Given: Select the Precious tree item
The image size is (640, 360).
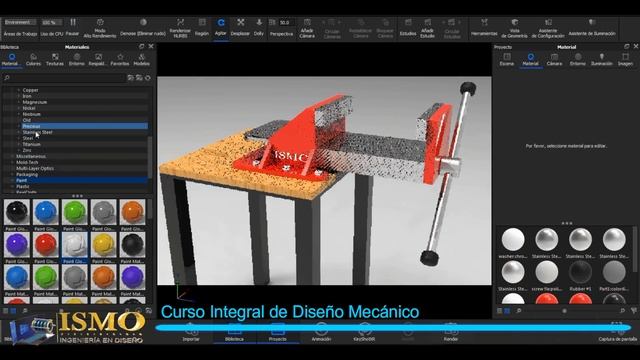Looking at the screenshot, I should point(84,126).
